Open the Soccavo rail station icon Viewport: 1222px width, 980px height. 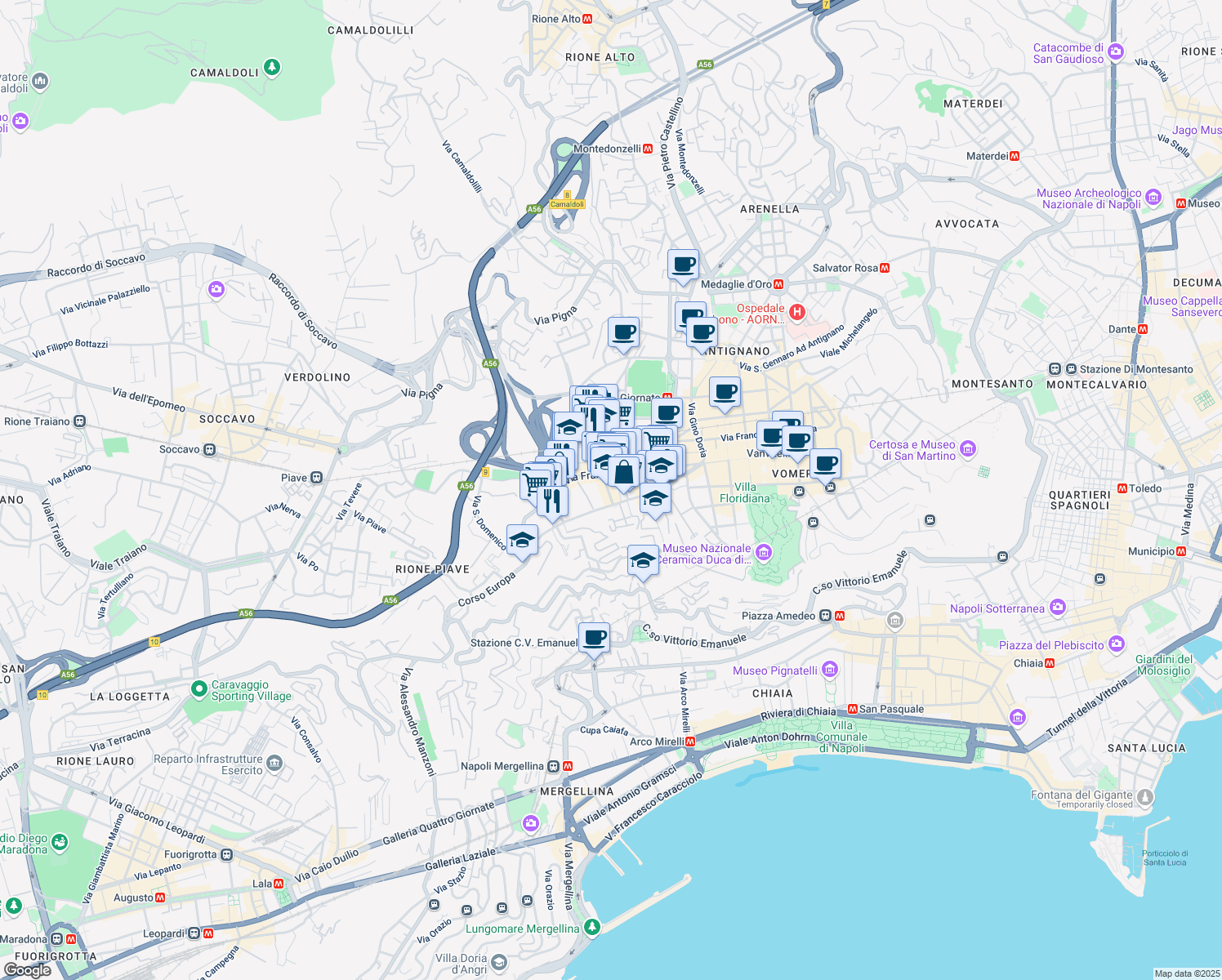tap(210, 449)
